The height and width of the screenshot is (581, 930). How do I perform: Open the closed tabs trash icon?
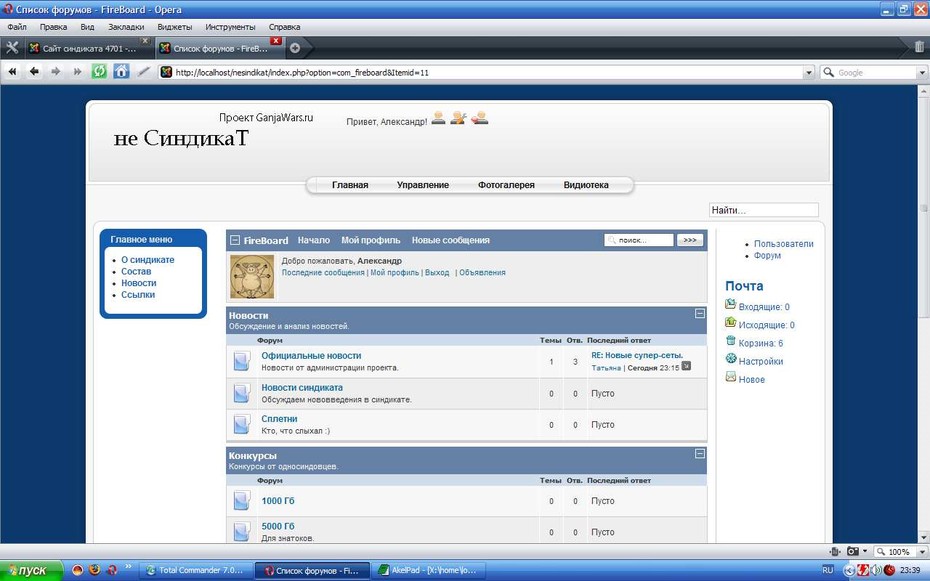pyautogui.click(x=919, y=47)
